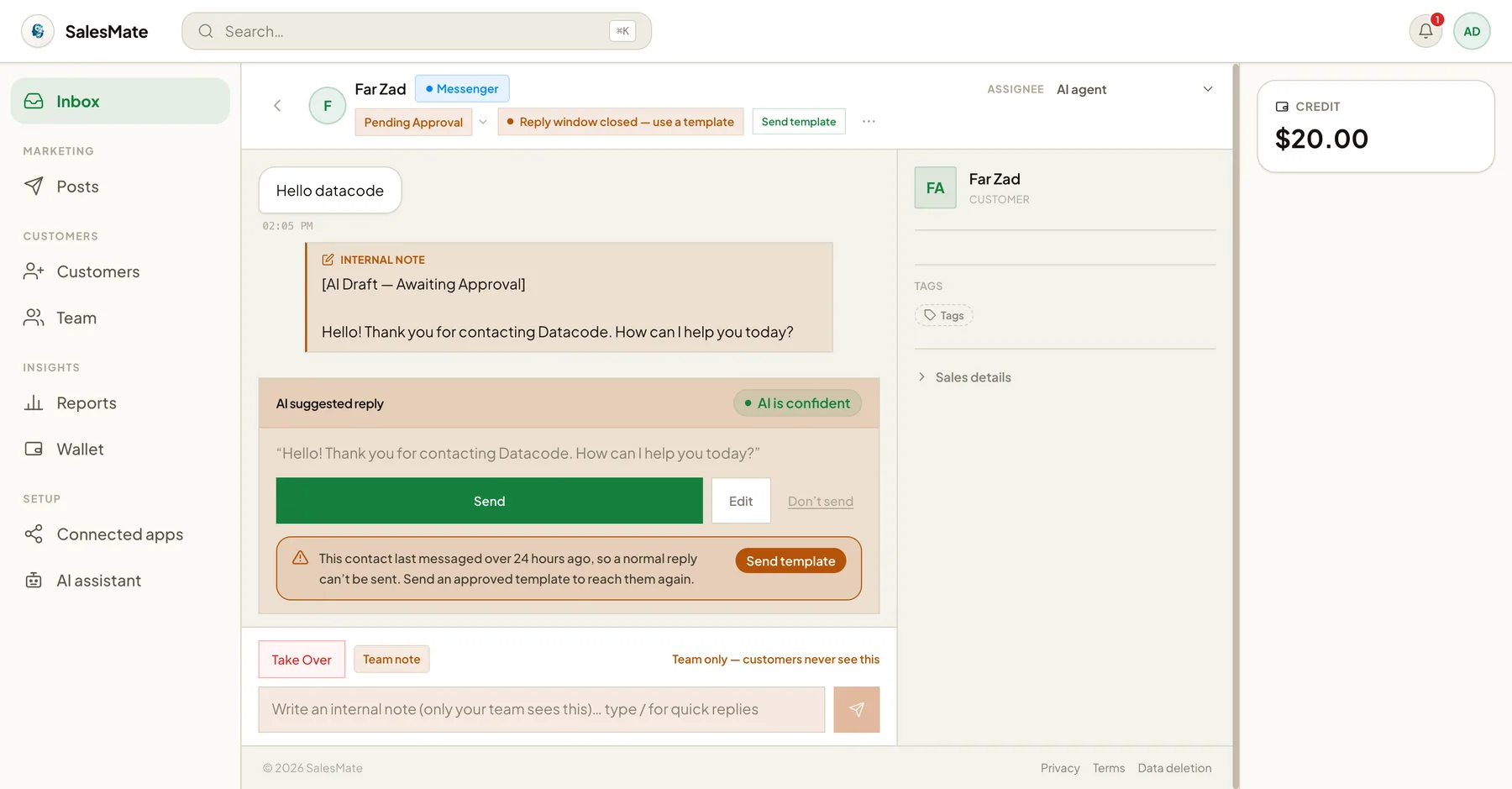Screen dimensions: 1512x789
Task: Open the AD account avatar menu
Action: coord(1472,31)
